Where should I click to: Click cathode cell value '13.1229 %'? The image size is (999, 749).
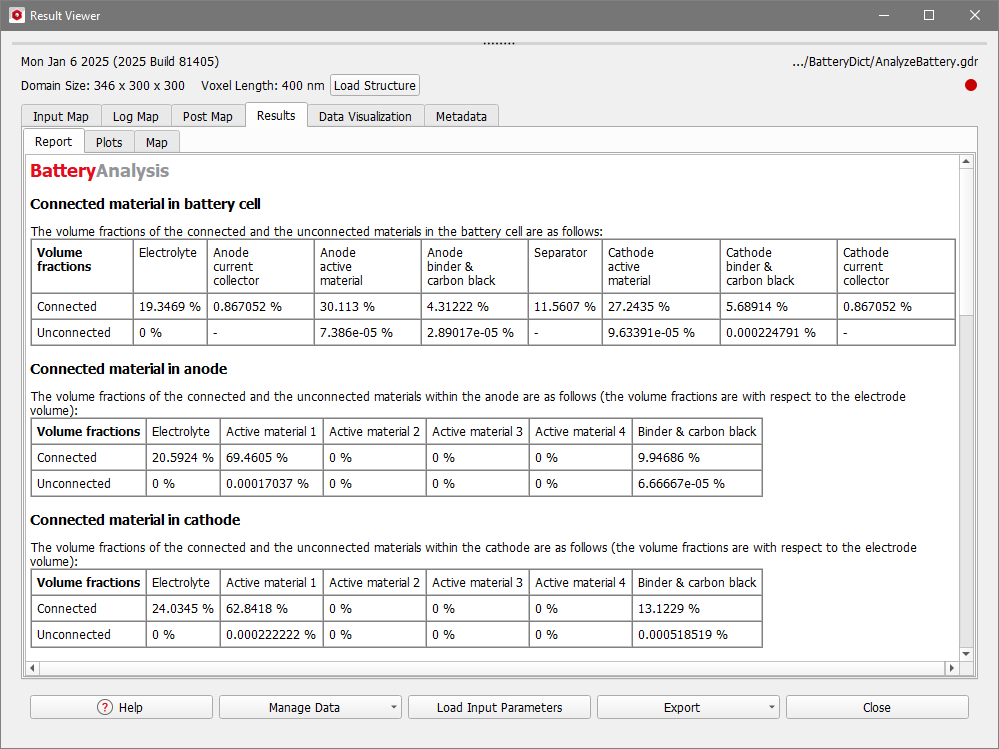point(668,608)
